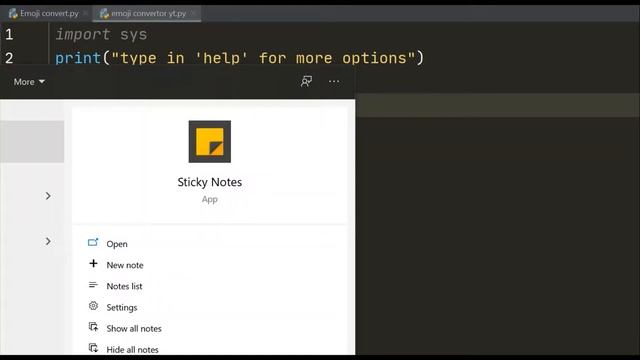The height and width of the screenshot is (360, 640).
Task: Close the emoji convertor yt.py tab
Action: 193,13
